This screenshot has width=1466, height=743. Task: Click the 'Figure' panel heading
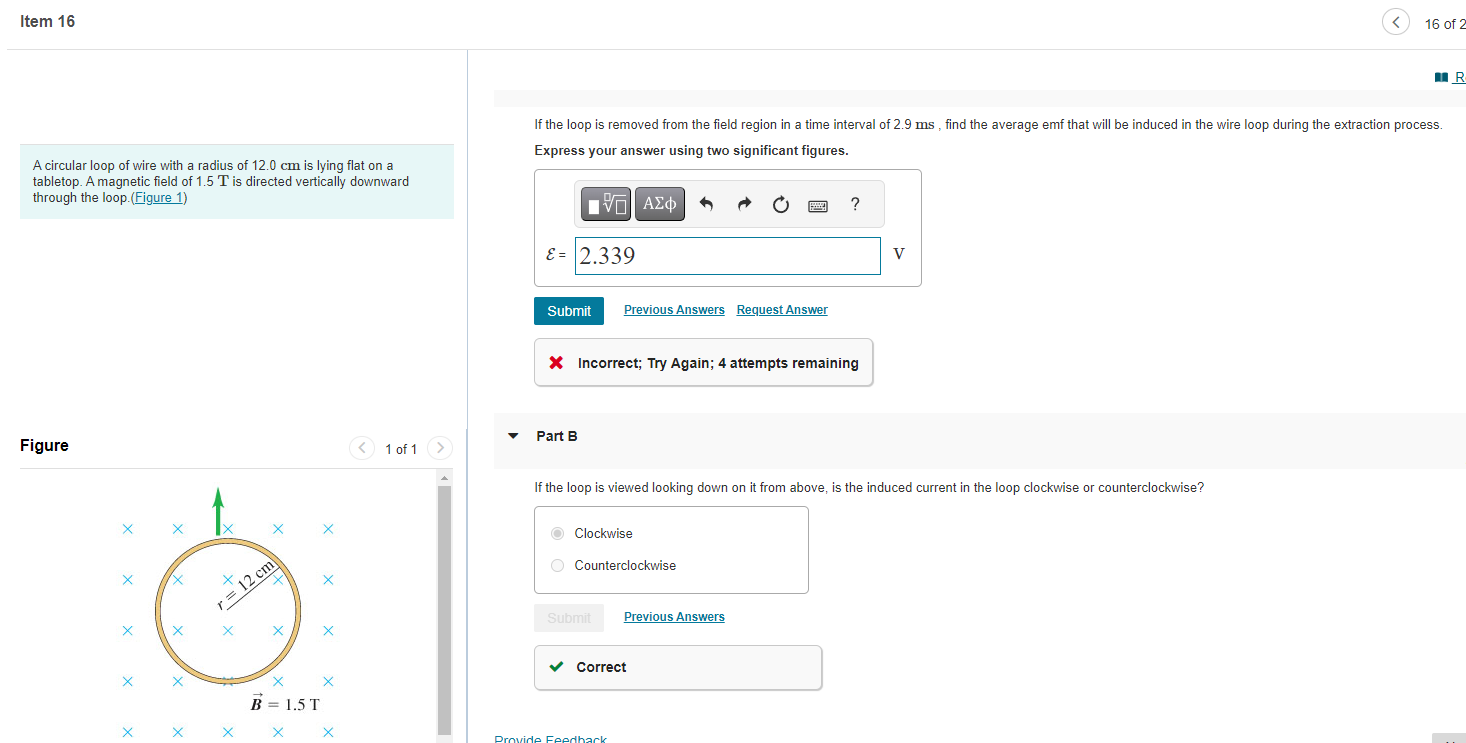coord(44,445)
